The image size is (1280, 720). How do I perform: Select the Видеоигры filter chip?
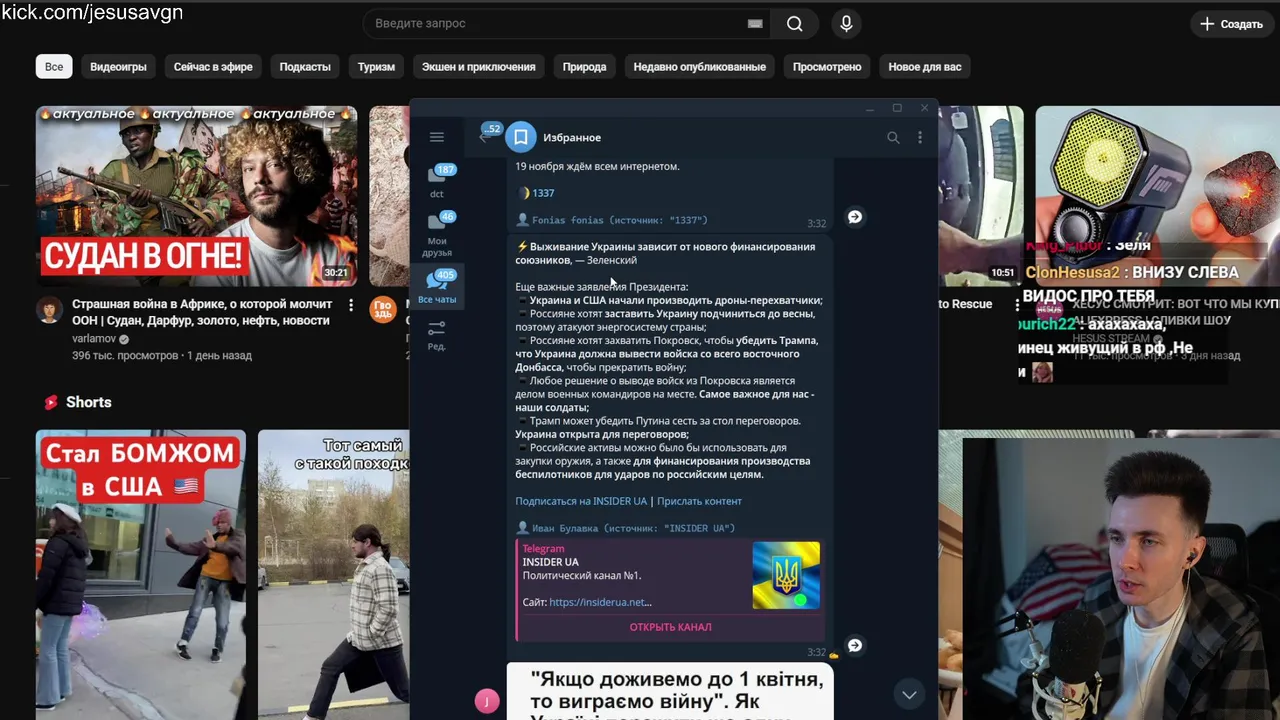point(118,67)
